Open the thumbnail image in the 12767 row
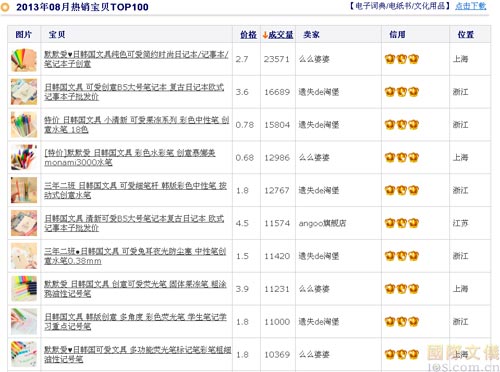The image size is (500, 372). [24, 190]
